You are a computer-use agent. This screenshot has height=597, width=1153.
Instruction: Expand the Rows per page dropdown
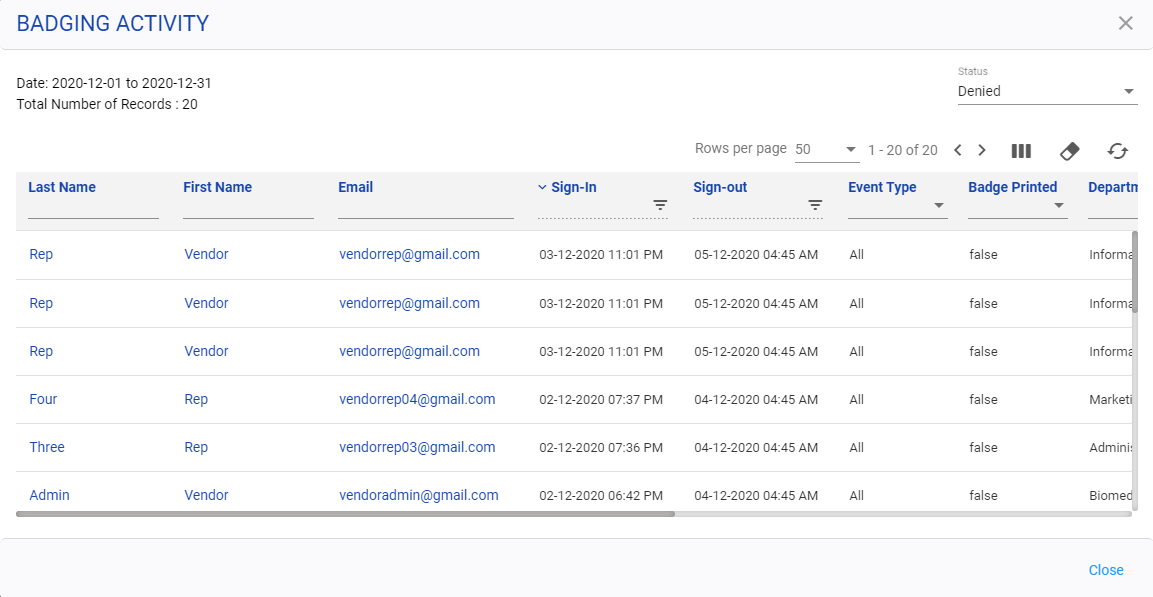coord(826,150)
